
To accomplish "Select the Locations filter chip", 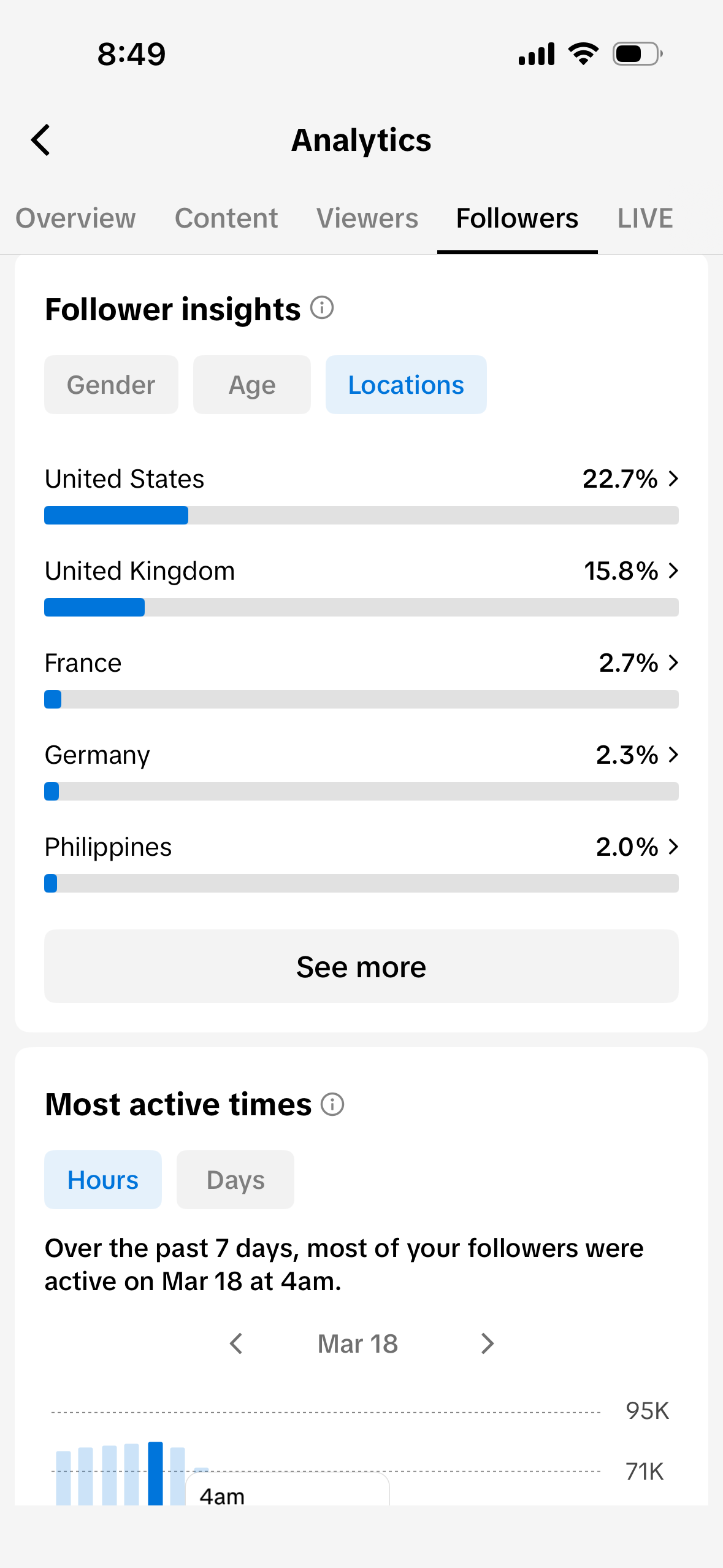I will pos(406,385).
